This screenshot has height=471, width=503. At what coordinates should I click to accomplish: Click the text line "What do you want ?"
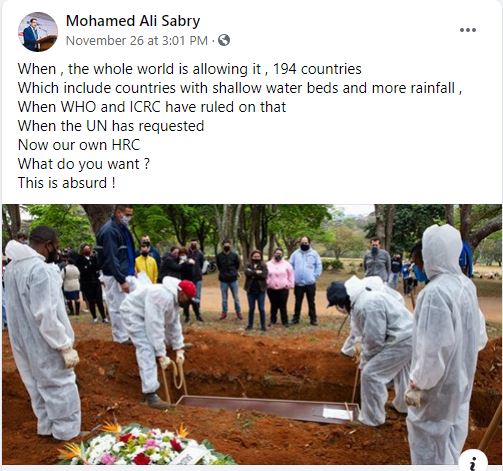pyautogui.click(x=84, y=164)
